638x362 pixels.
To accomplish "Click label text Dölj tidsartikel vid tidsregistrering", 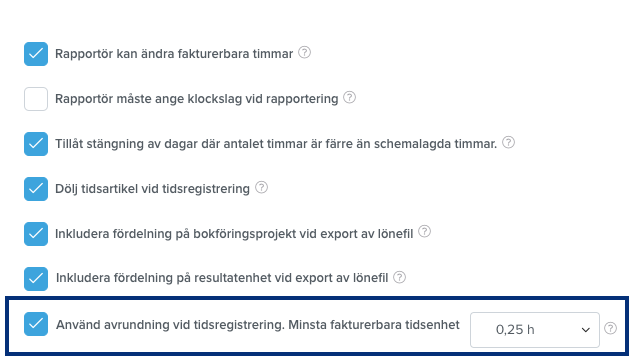I will (x=152, y=189).
